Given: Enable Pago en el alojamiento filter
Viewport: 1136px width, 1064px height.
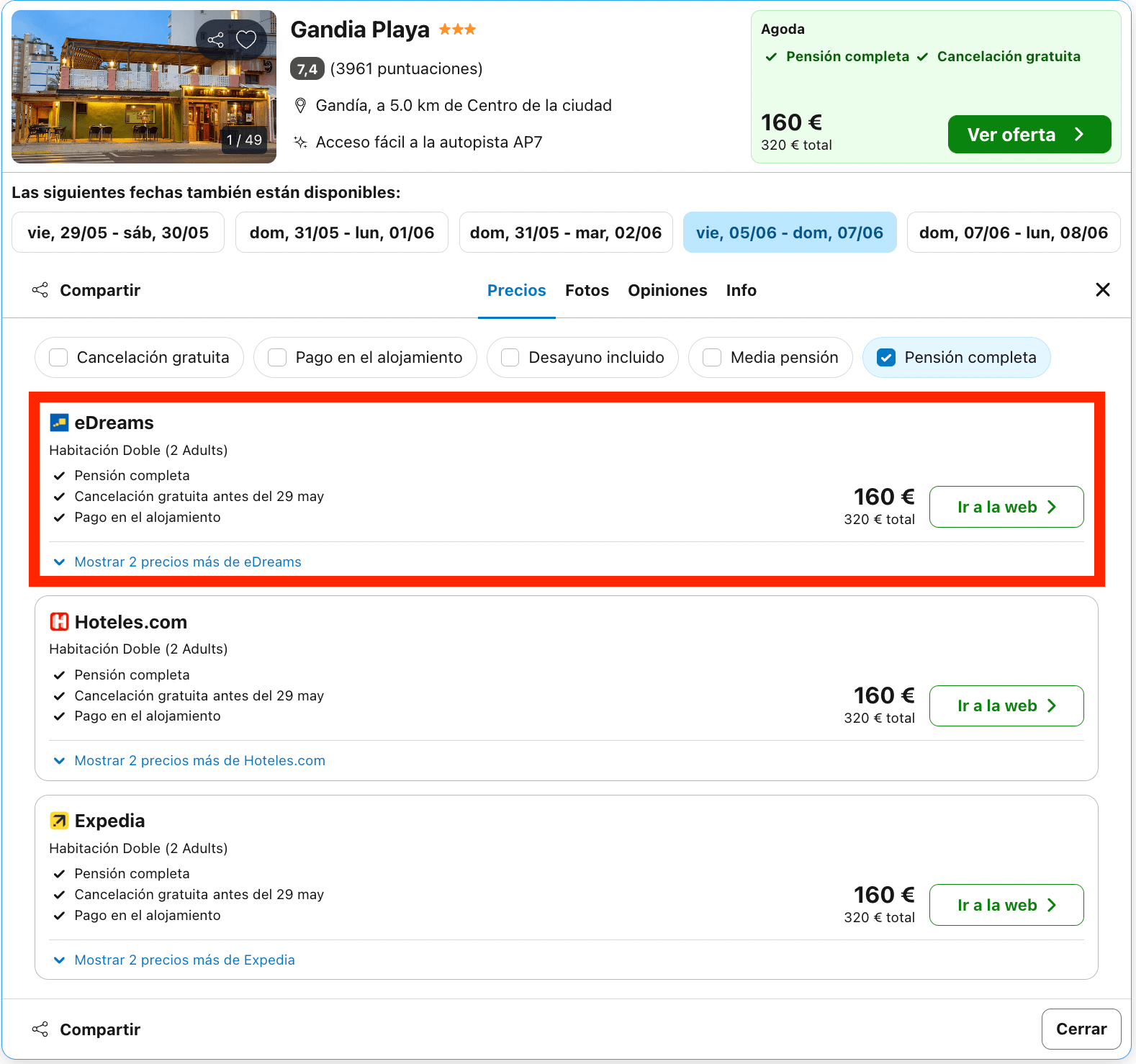Looking at the screenshot, I should coord(365,357).
